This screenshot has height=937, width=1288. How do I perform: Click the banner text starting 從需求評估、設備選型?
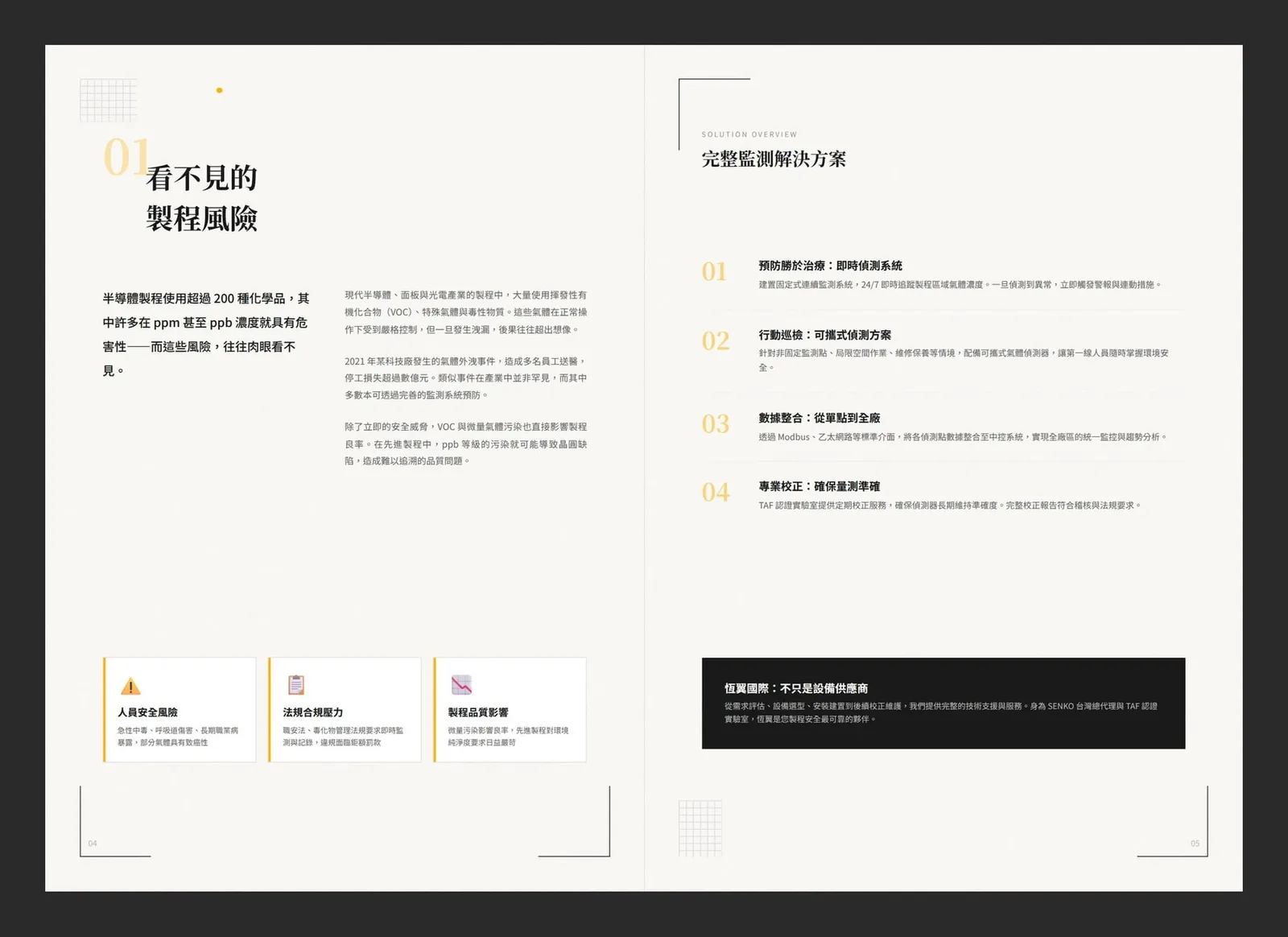[x=941, y=712]
